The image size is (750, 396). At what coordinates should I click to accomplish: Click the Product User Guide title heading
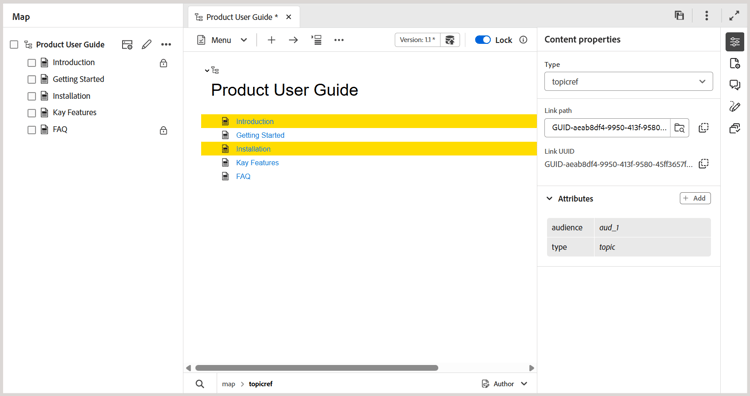(285, 90)
